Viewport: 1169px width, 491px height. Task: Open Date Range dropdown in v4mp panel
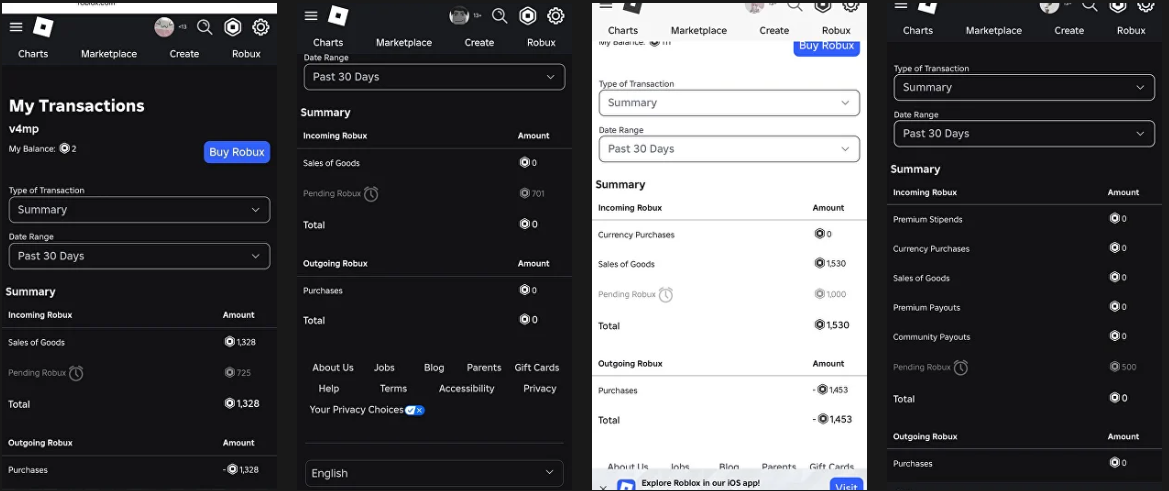[139, 256]
